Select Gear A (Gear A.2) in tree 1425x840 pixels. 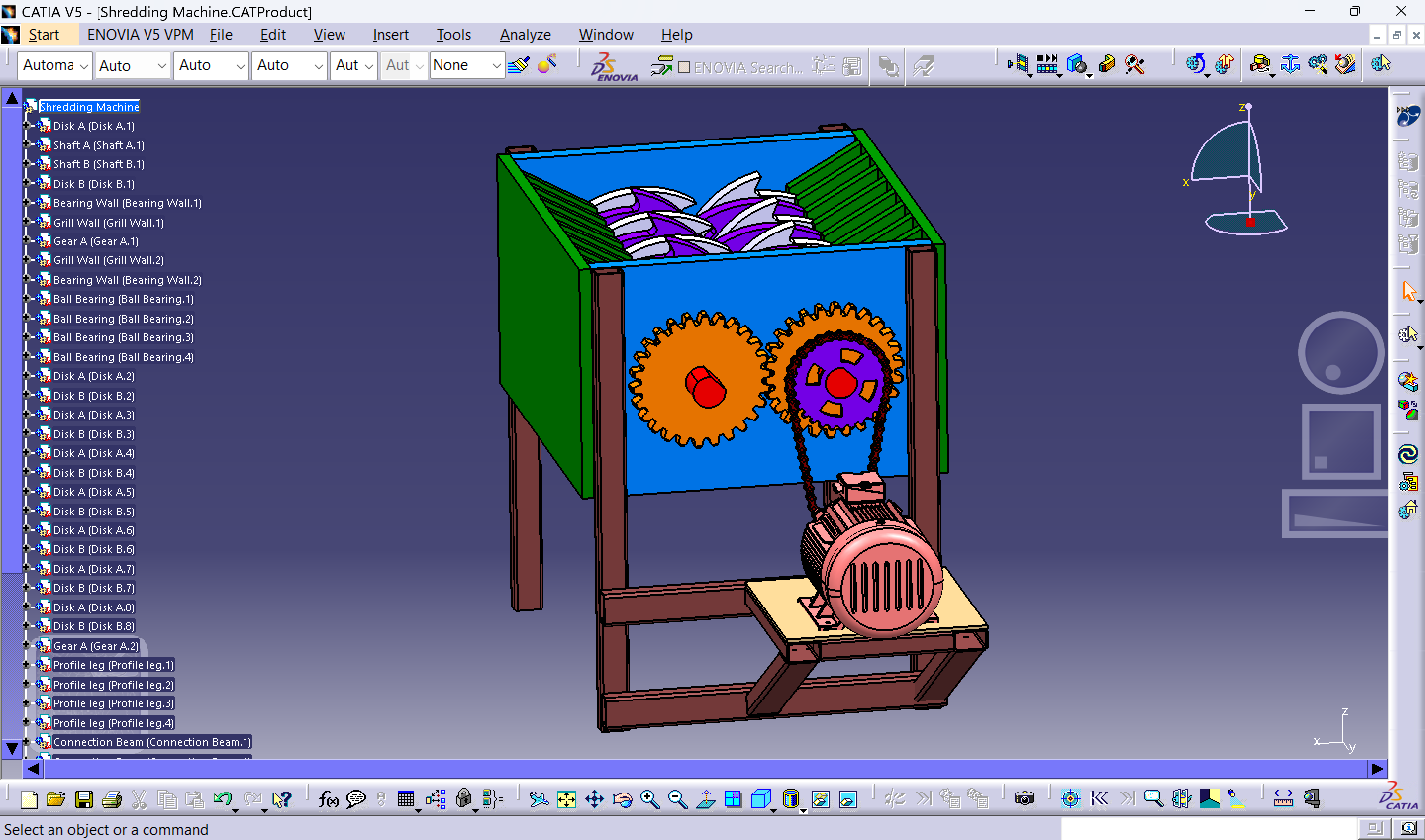[96, 646]
